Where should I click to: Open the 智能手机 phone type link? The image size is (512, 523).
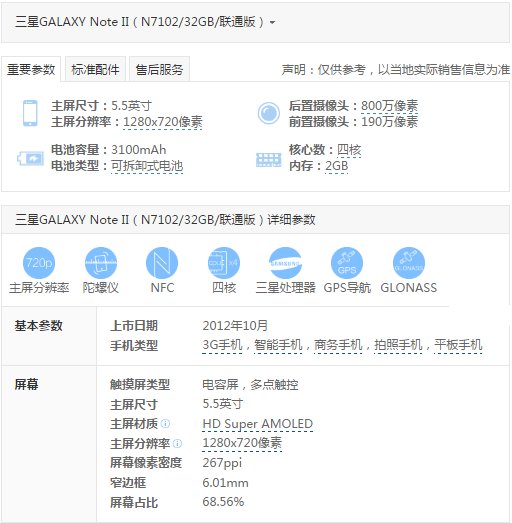tap(278, 345)
